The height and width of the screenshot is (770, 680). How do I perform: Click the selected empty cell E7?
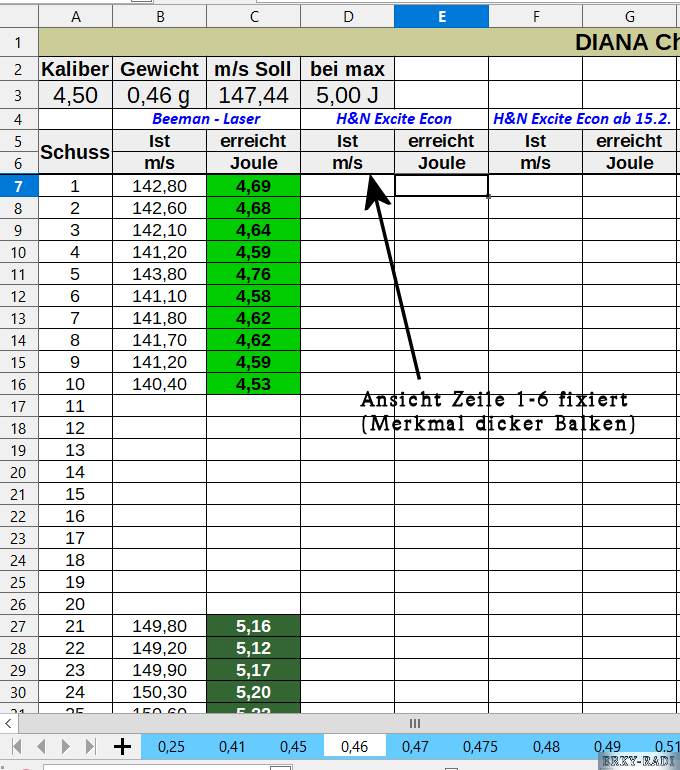tap(441, 186)
